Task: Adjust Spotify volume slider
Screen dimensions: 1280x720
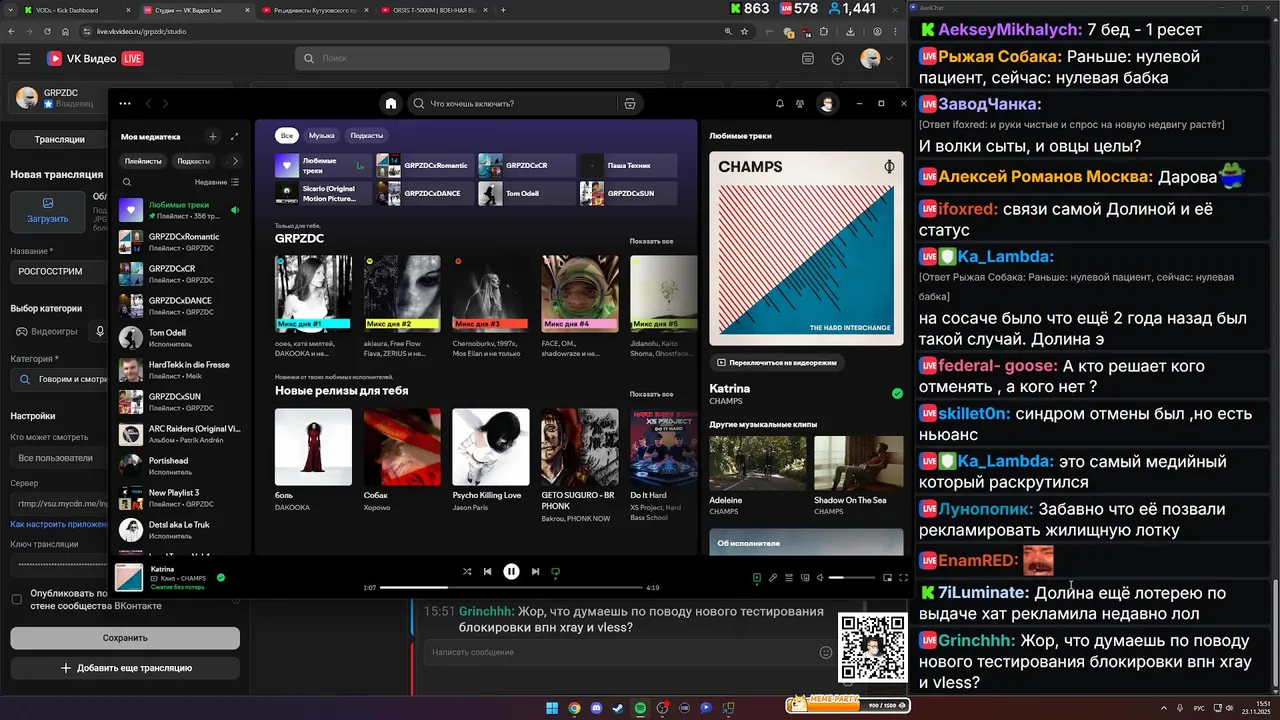Action: [850, 577]
